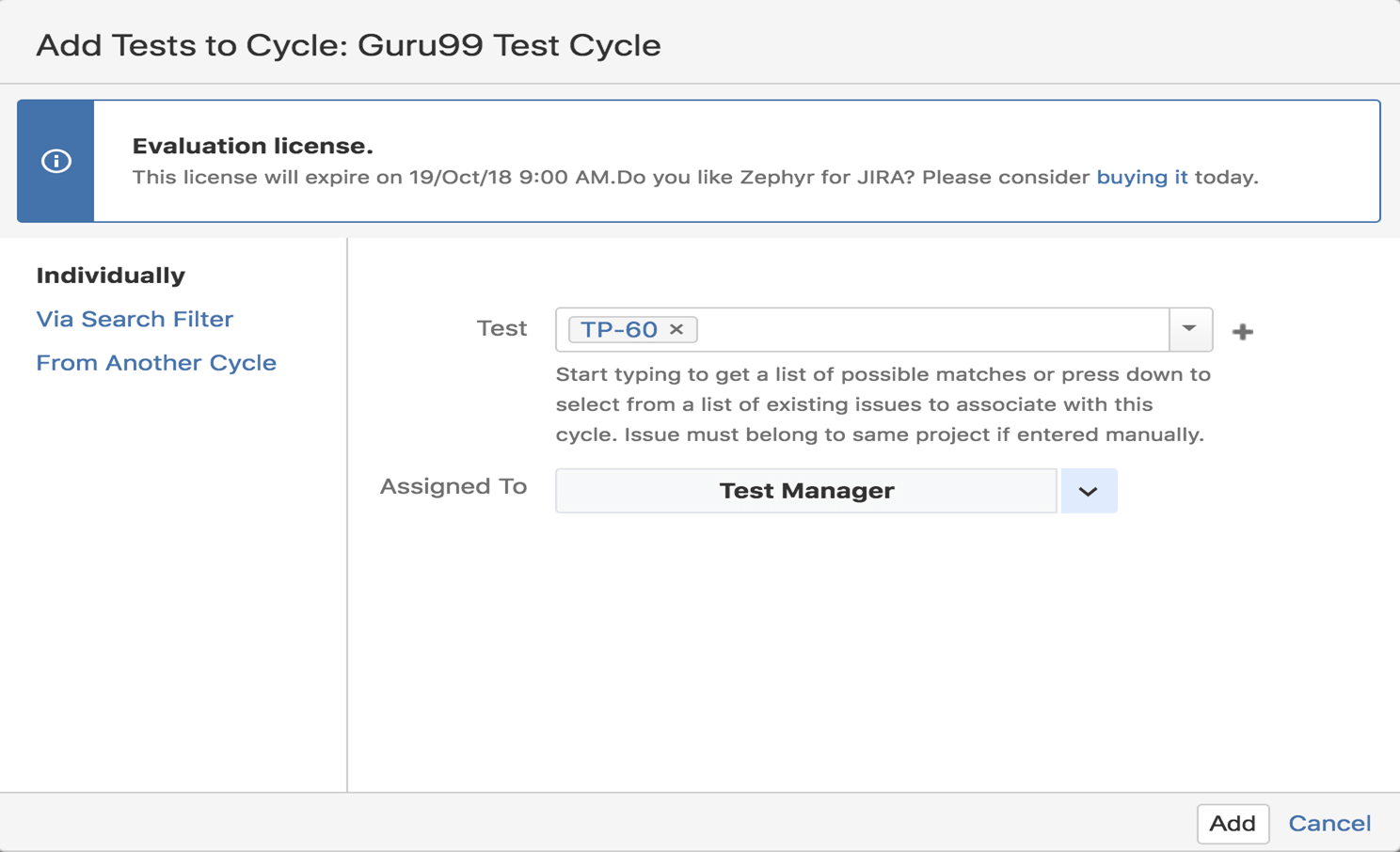Click the plus icon beside Test field
The image size is (1400, 852).
pyautogui.click(x=1242, y=331)
